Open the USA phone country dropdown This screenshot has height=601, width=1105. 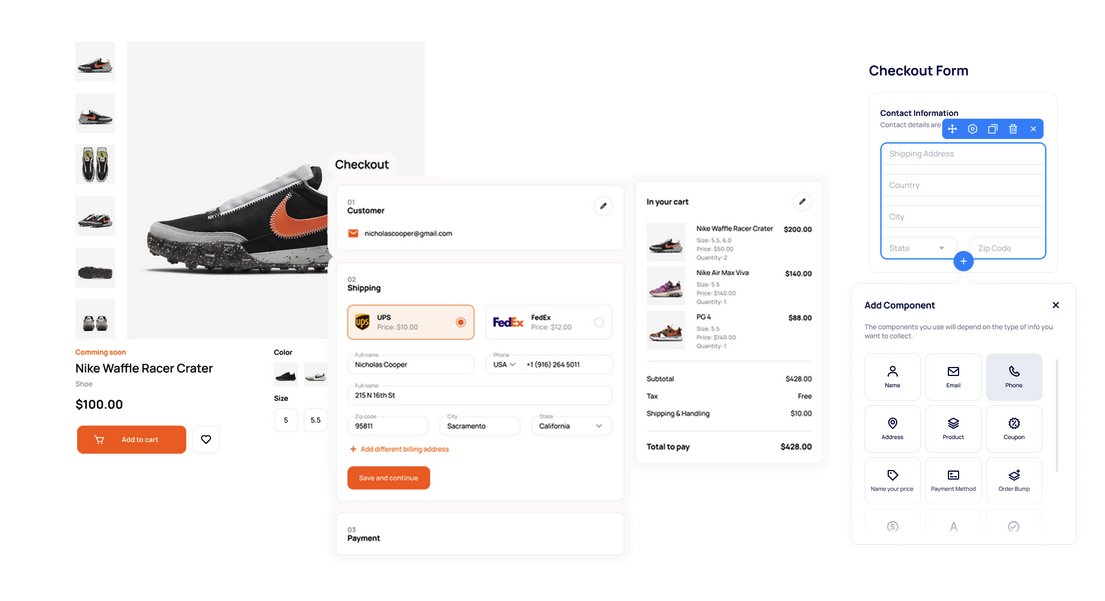tap(504, 364)
